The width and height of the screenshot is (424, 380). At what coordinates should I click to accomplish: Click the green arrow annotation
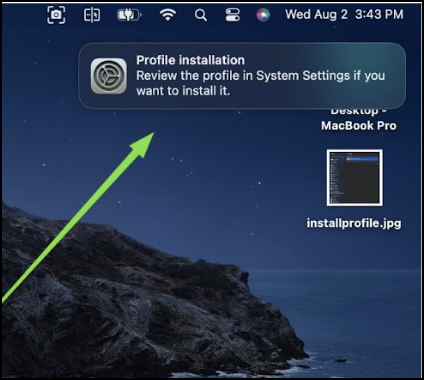coord(80,213)
